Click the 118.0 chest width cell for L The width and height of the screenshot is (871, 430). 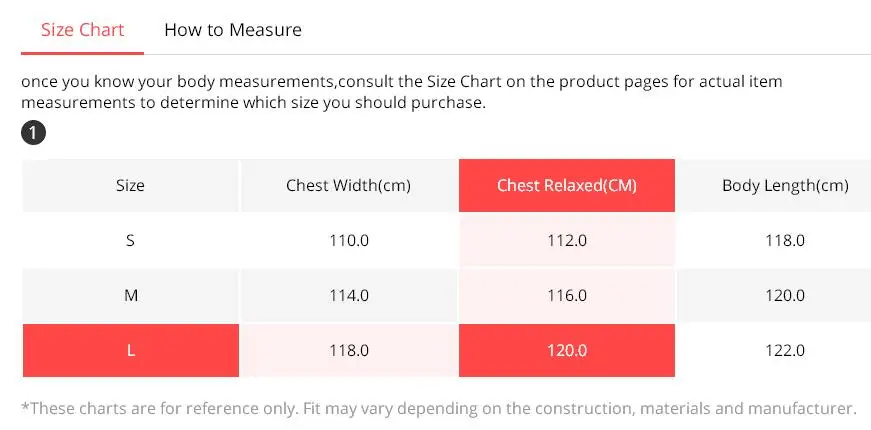tap(348, 350)
